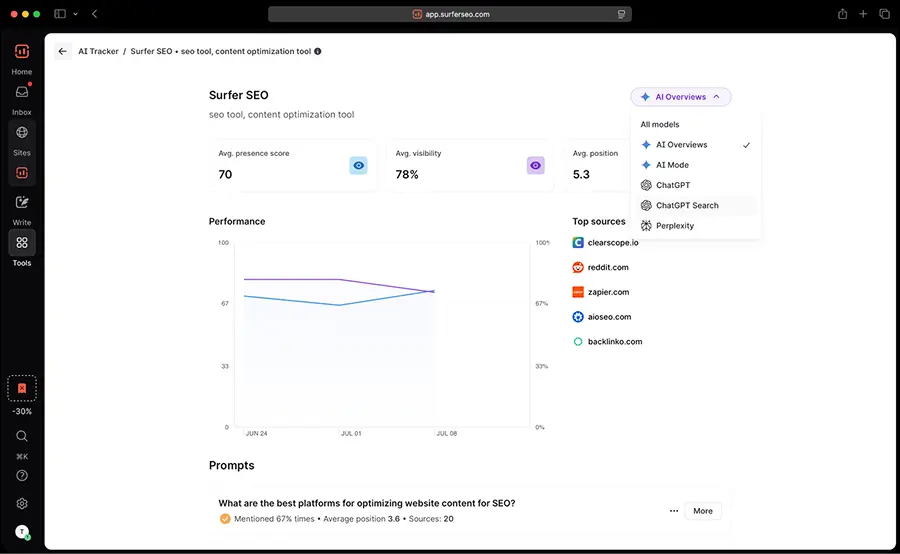
Task: Click the app.surferseo.com address bar
Action: [x=450, y=14]
